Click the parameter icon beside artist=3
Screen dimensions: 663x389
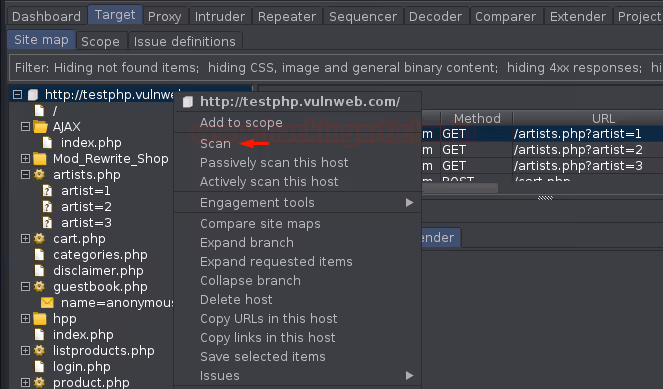click(47, 223)
